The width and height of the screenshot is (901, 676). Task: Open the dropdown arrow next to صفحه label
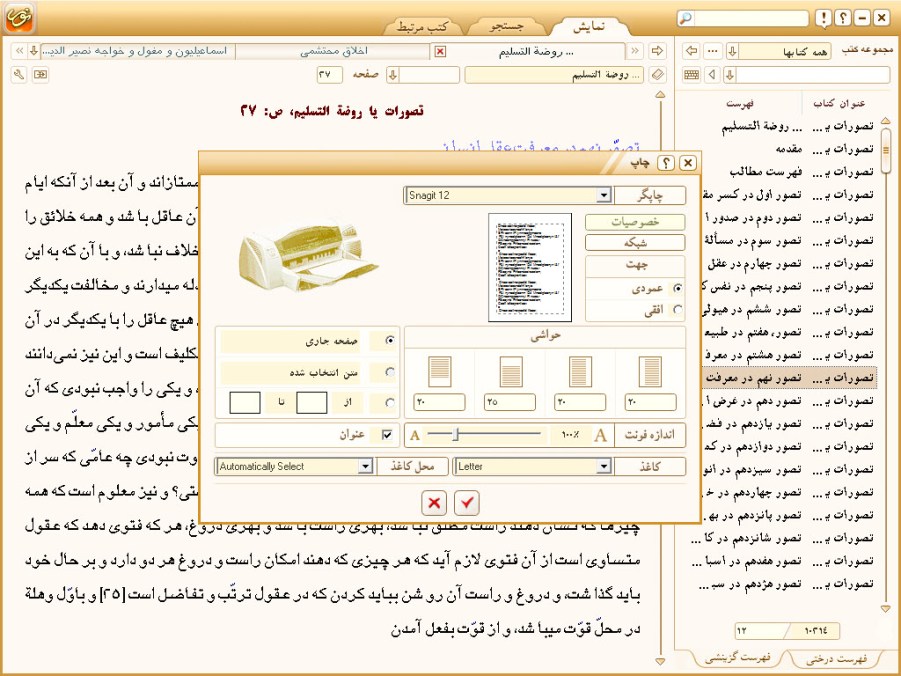click(393, 75)
